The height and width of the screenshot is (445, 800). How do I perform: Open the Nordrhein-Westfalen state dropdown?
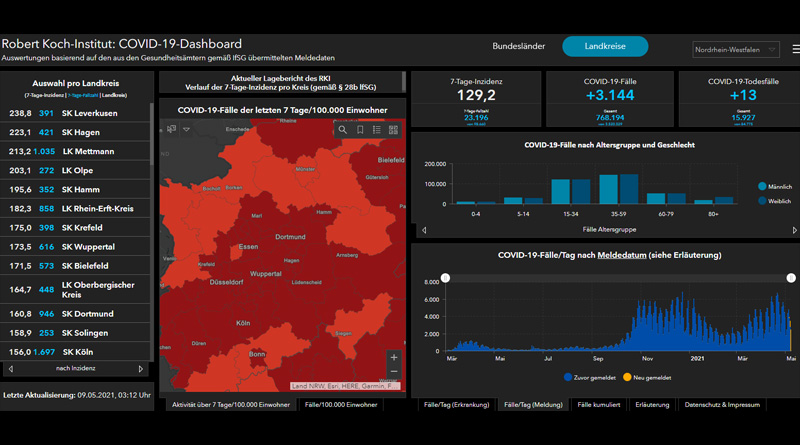(x=736, y=50)
